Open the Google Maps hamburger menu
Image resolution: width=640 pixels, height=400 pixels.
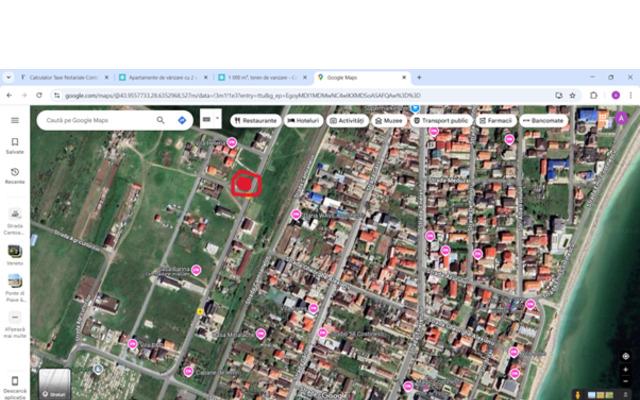[x=14, y=120]
